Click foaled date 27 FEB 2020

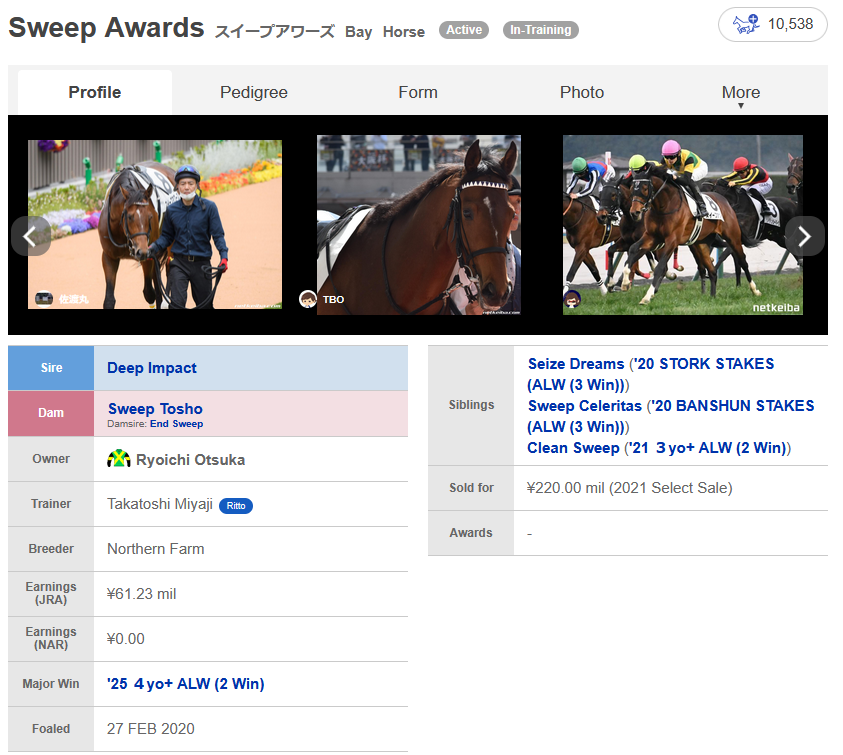click(x=151, y=729)
